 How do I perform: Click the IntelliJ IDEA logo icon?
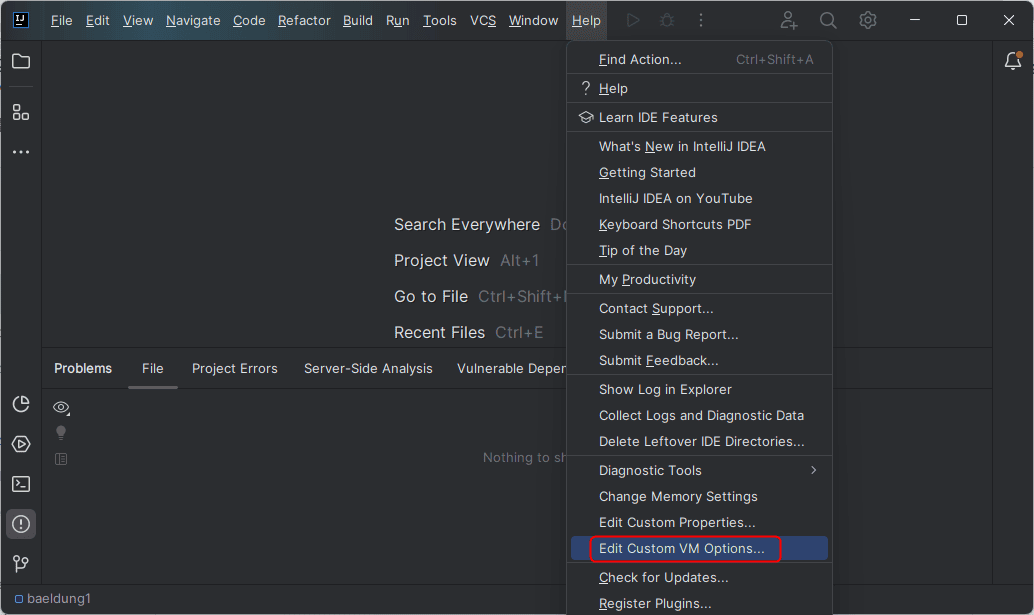click(20, 20)
